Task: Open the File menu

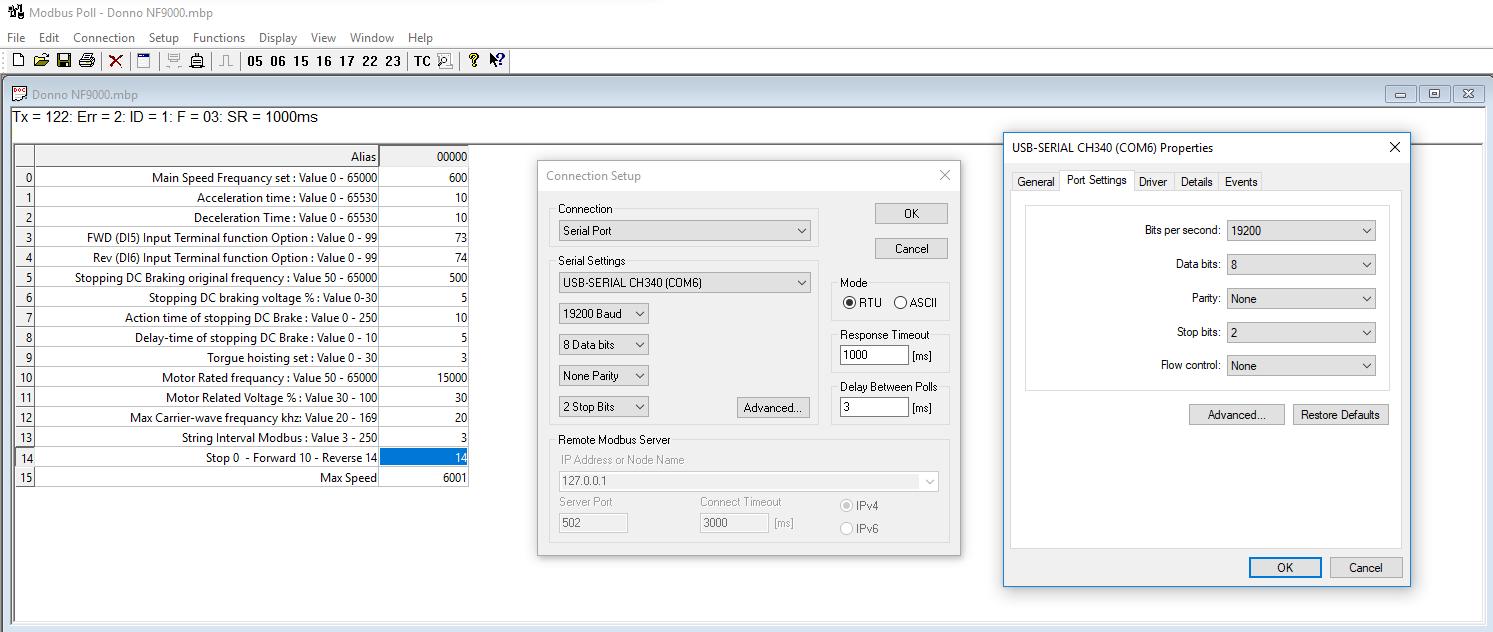Action: click(16, 38)
